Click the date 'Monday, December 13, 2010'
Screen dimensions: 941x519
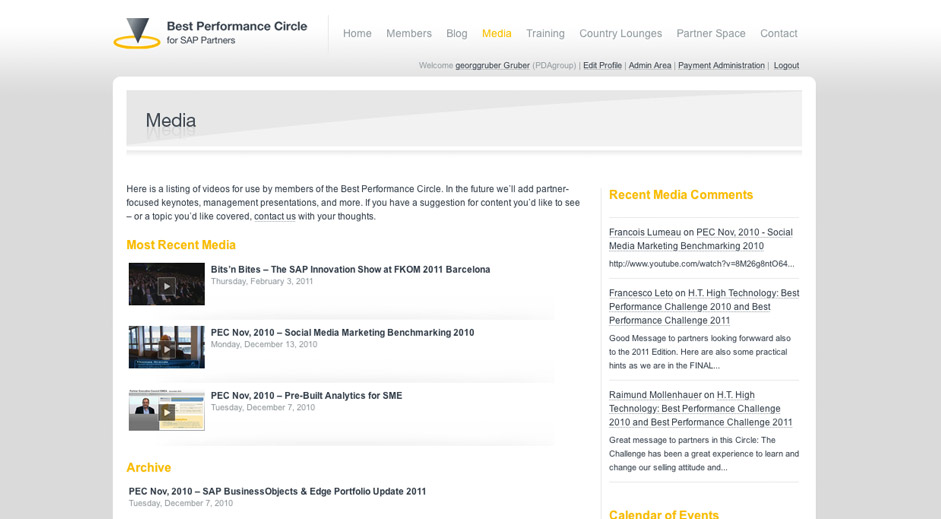point(264,344)
